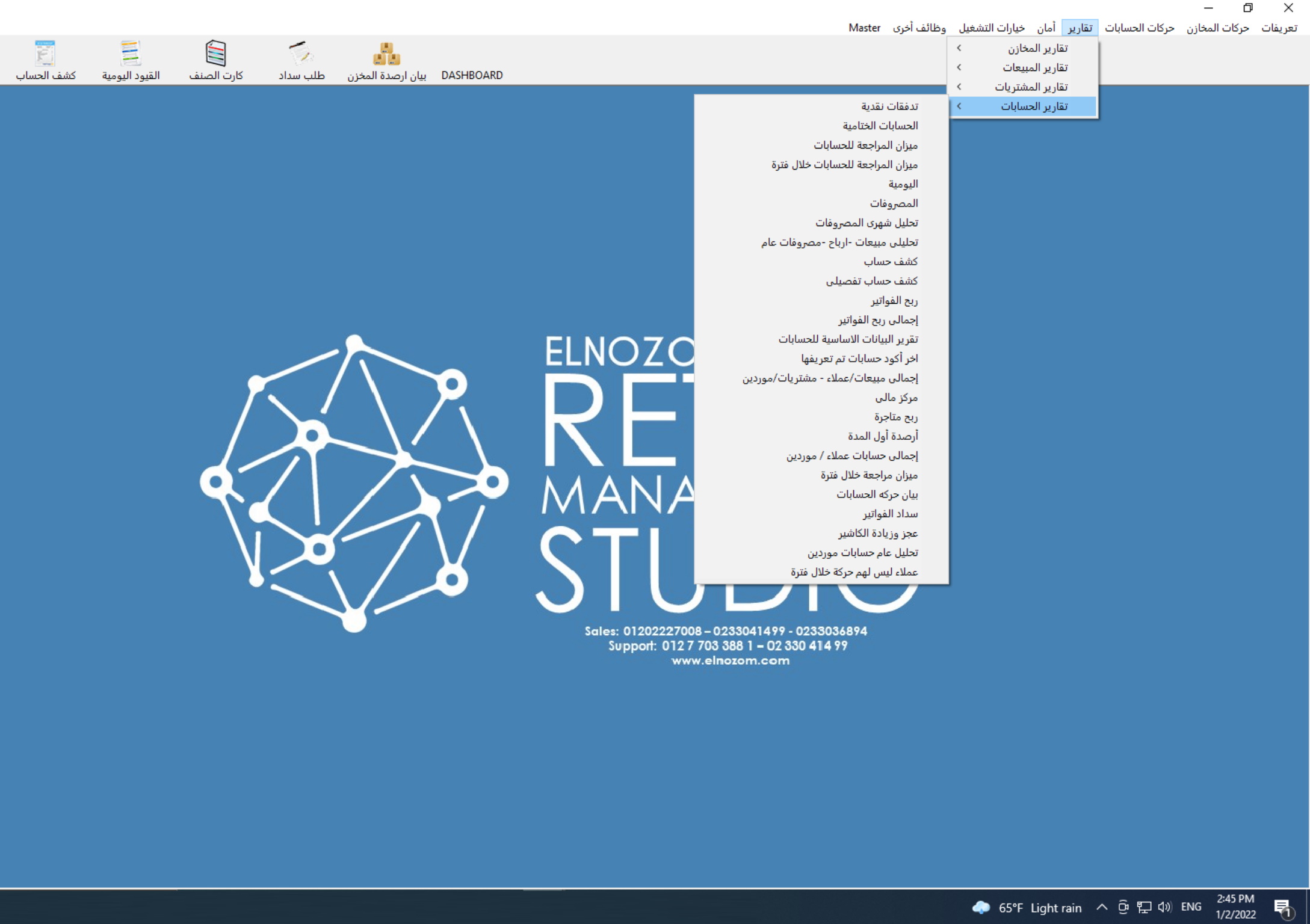
Task: Select أرصدة أول المدة entry
Action: click(x=822, y=436)
